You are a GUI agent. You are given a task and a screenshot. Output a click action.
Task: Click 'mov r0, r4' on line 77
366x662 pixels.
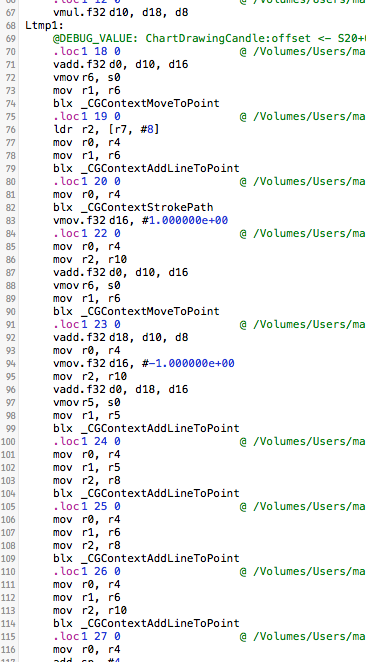tap(87, 143)
